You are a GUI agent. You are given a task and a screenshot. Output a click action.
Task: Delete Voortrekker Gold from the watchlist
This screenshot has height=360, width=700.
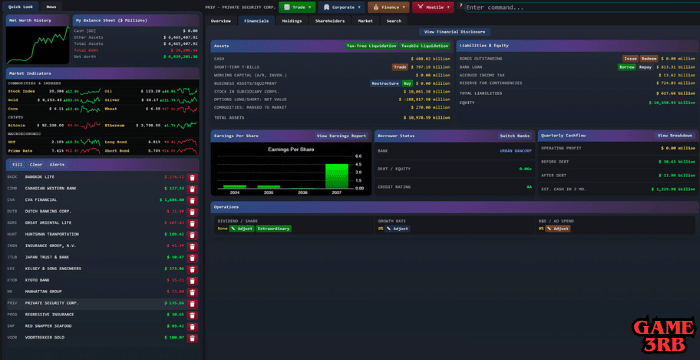(x=192, y=338)
